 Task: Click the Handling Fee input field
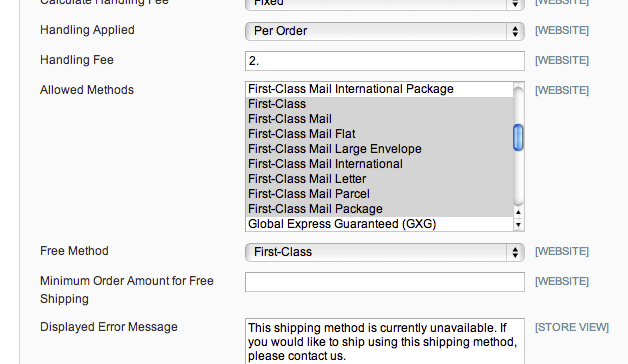tap(384, 61)
